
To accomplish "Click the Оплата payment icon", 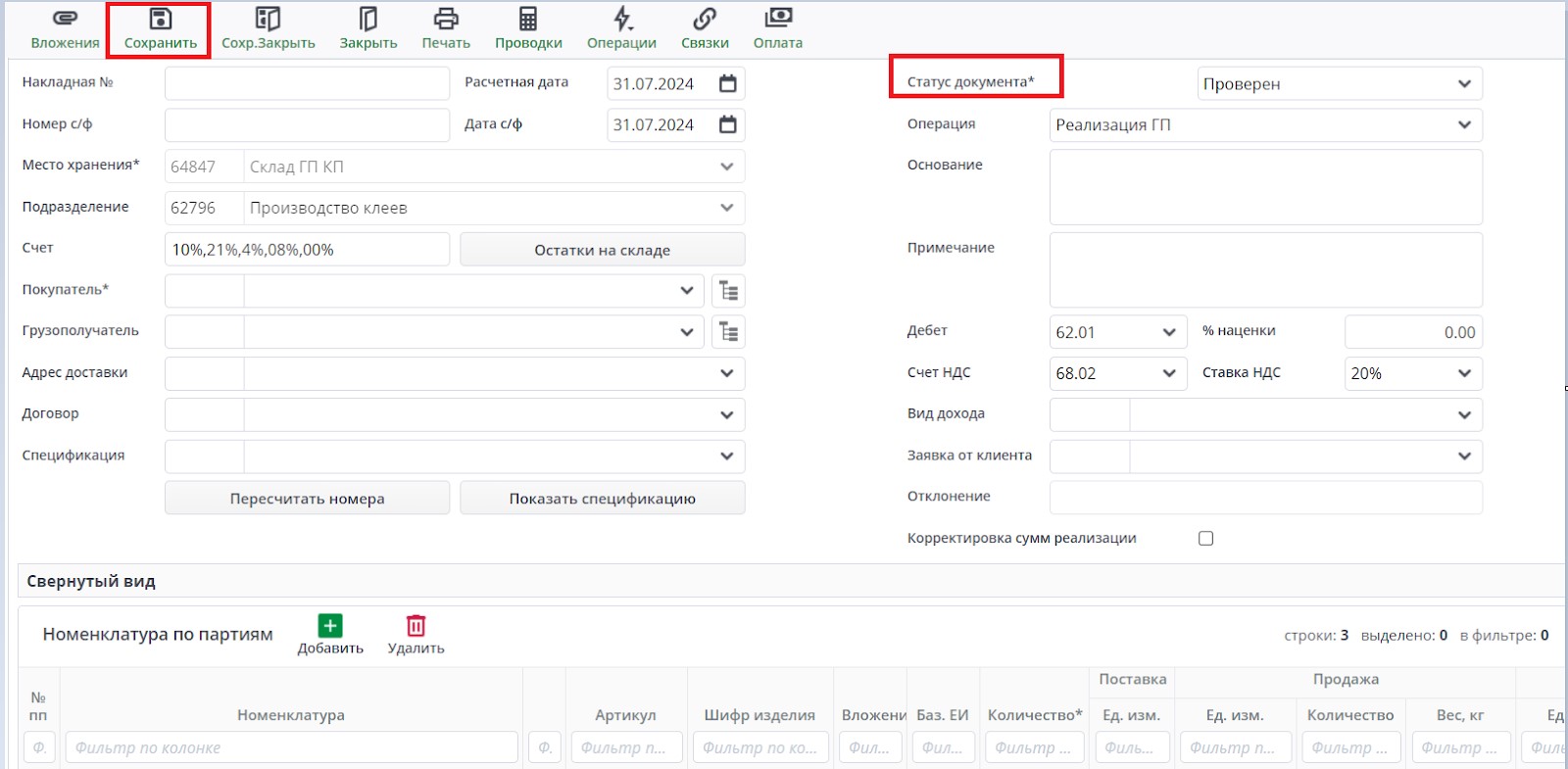I will [x=778, y=20].
